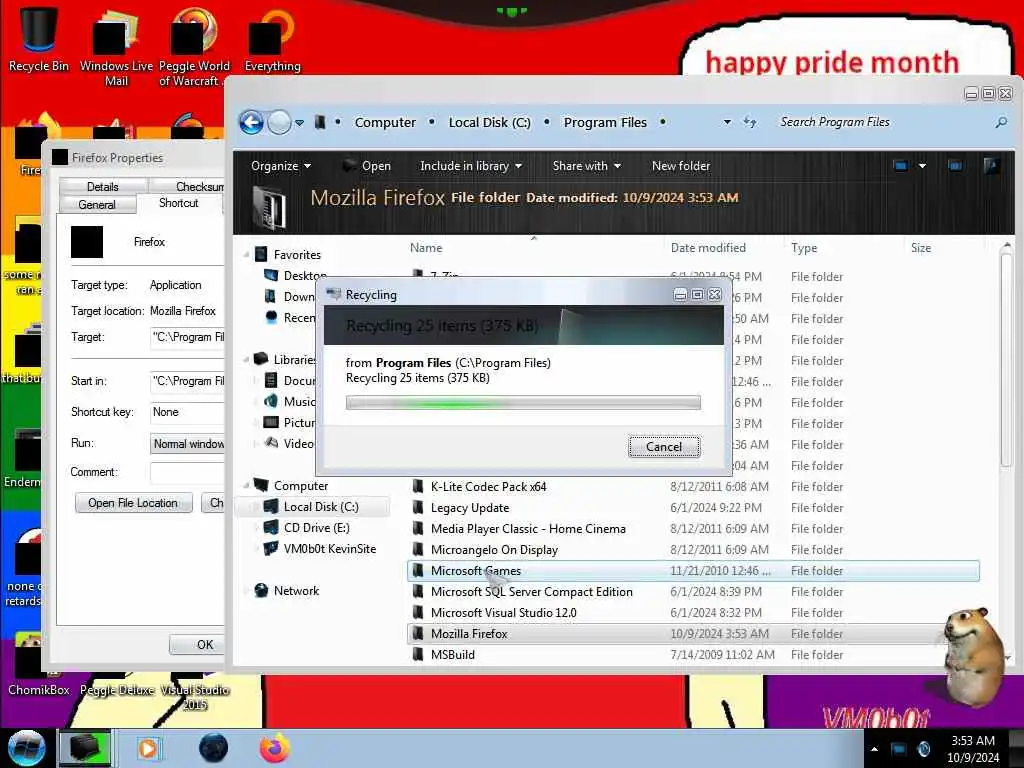Click the Shortcut key field
Image resolution: width=1024 pixels, height=768 pixels.
pyautogui.click(x=187, y=412)
